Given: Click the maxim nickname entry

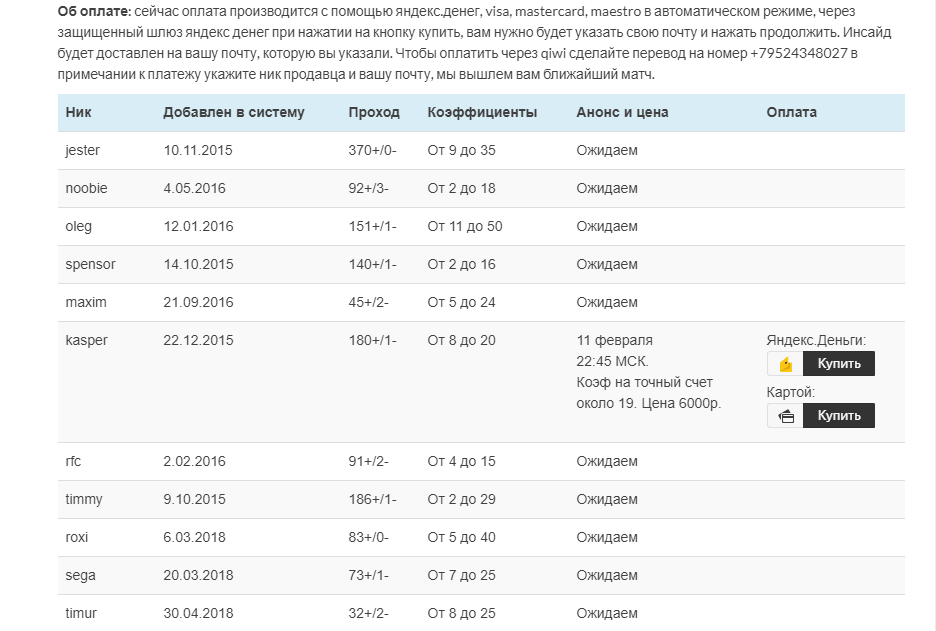Looking at the screenshot, I should 86,302.
